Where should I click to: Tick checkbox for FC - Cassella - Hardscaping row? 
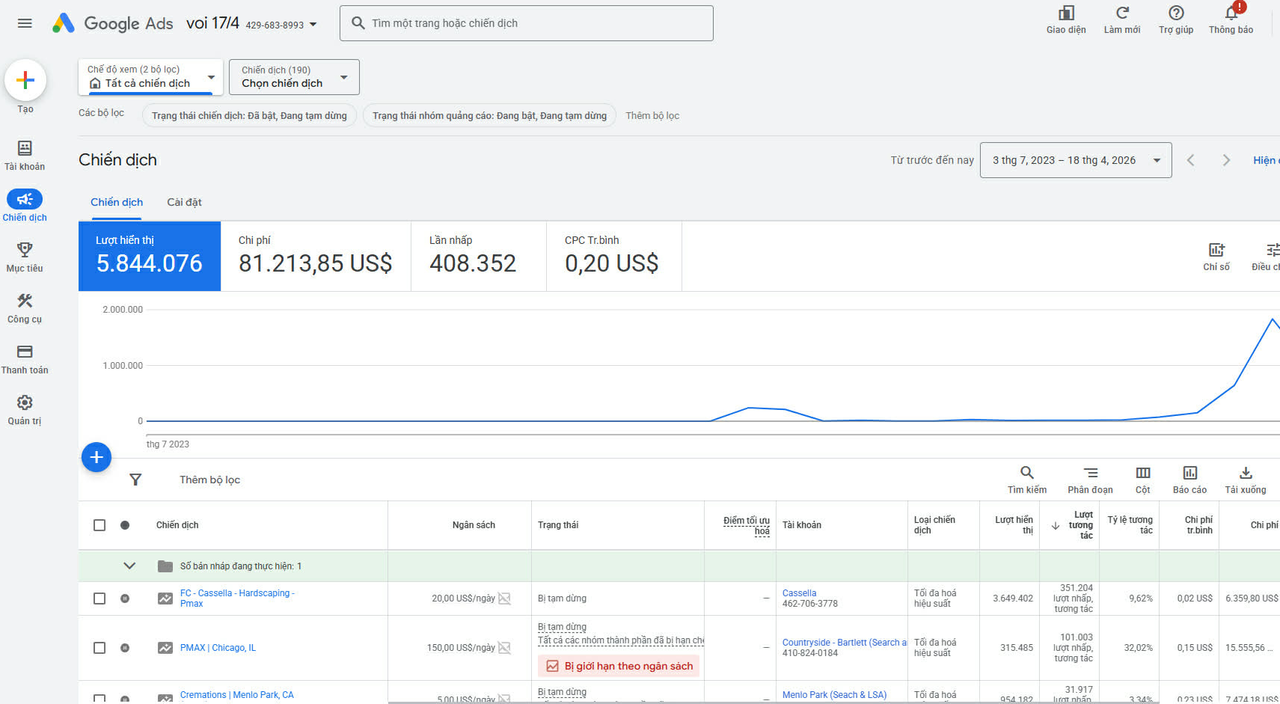(x=99, y=598)
